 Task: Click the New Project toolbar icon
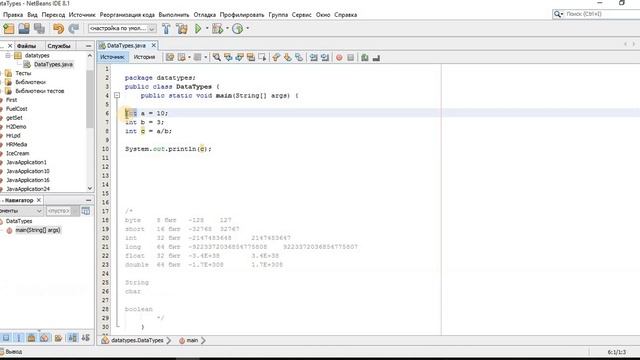9,29
